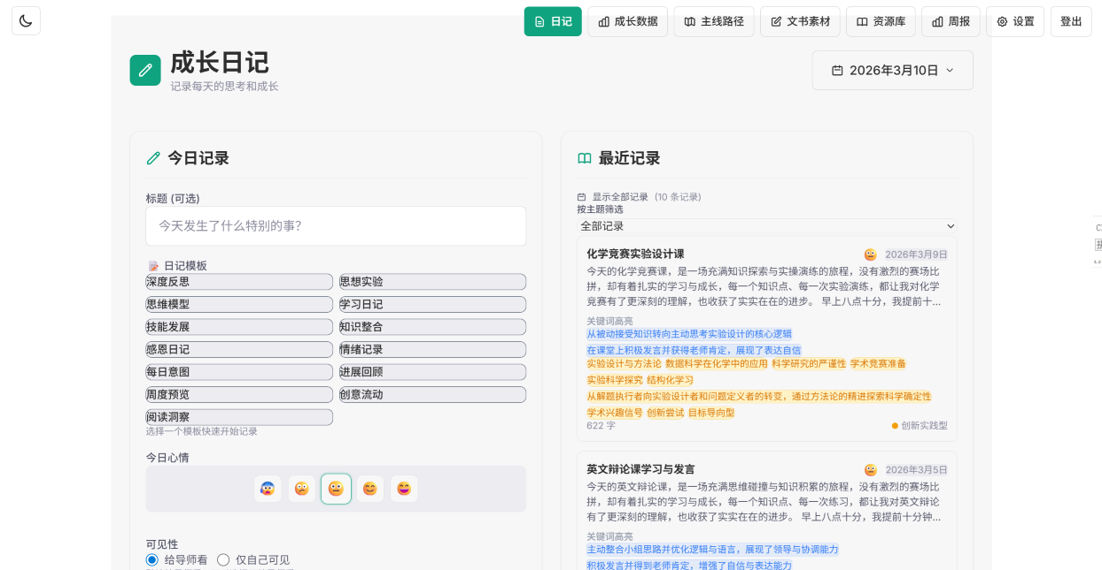Open 设置 settings page
This screenshot has height=570, width=1102.
[1015, 22]
